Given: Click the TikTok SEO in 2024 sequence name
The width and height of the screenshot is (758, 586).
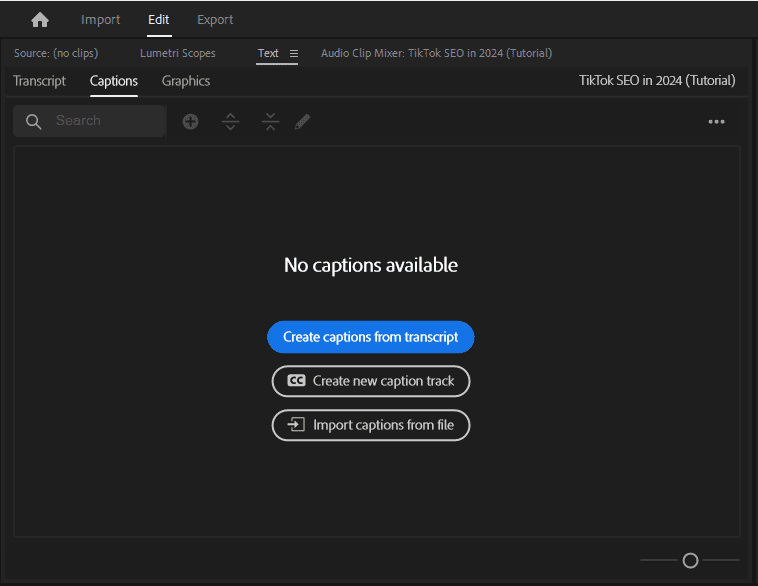Looking at the screenshot, I should [x=657, y=80].
